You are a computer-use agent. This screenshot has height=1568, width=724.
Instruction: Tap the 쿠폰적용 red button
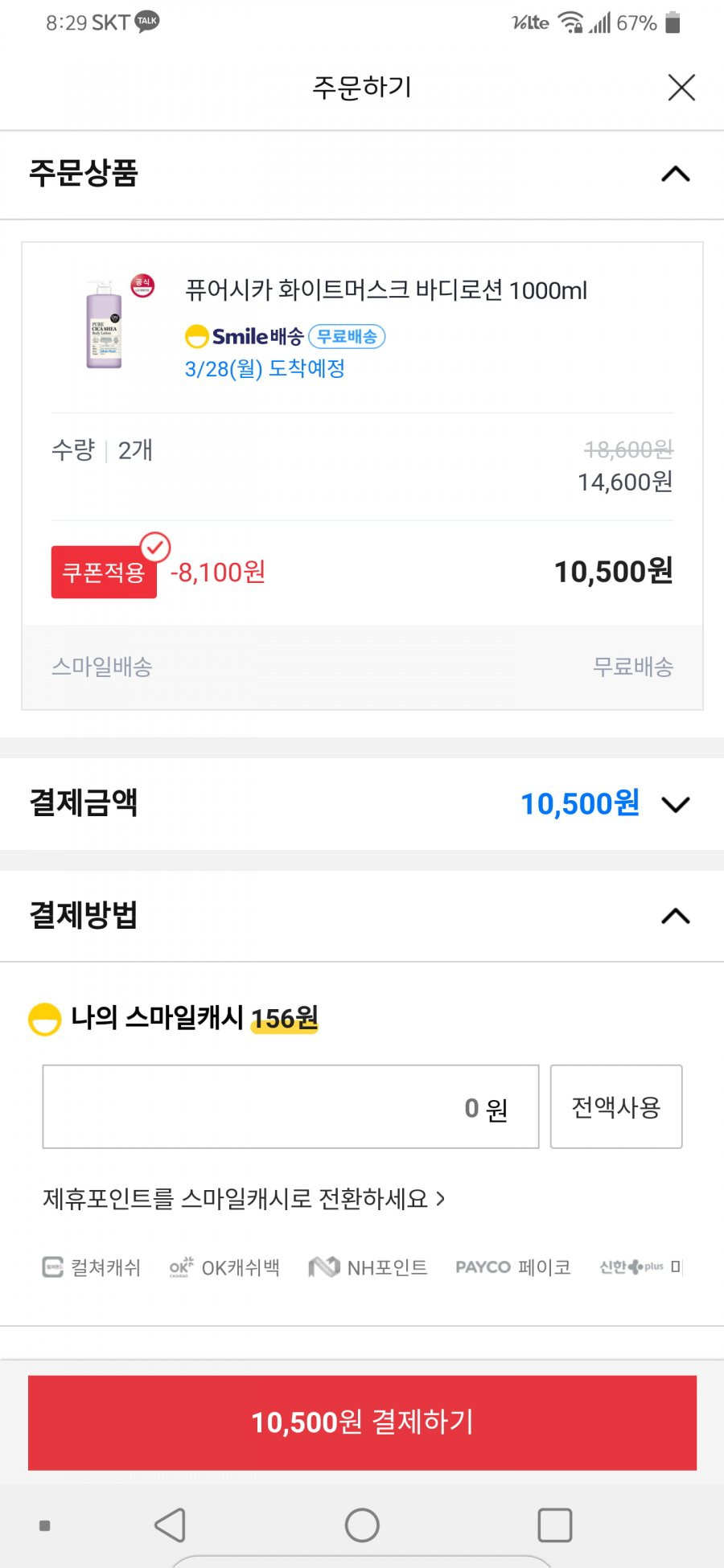[x=104, y=573]
